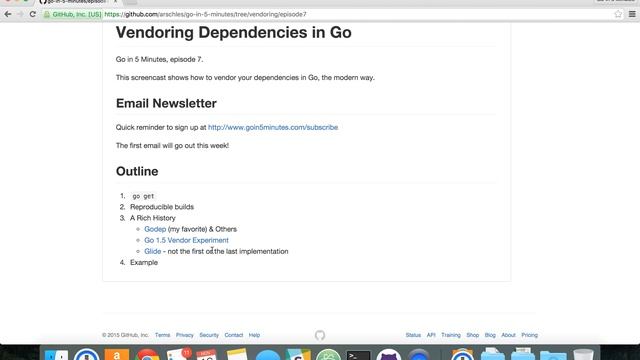Open the Training footer link
The image size is (640, 360).
click(451, 335)
